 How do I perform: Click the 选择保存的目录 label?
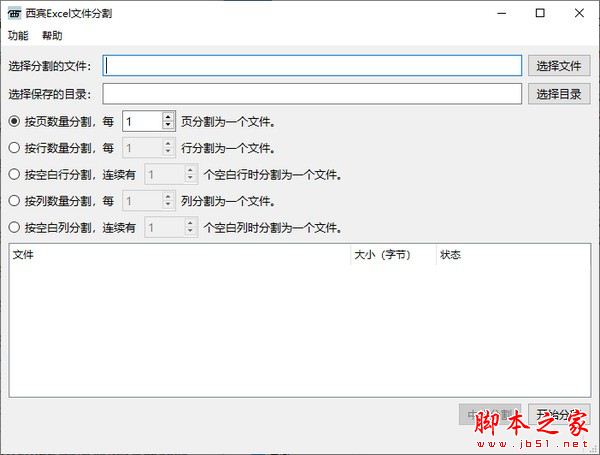(x=50, y=94)
